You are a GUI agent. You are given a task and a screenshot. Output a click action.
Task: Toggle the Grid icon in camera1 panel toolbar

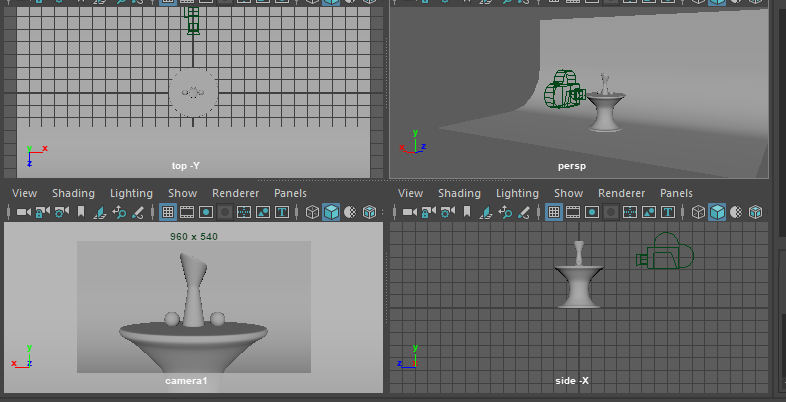tap(167, 212)
